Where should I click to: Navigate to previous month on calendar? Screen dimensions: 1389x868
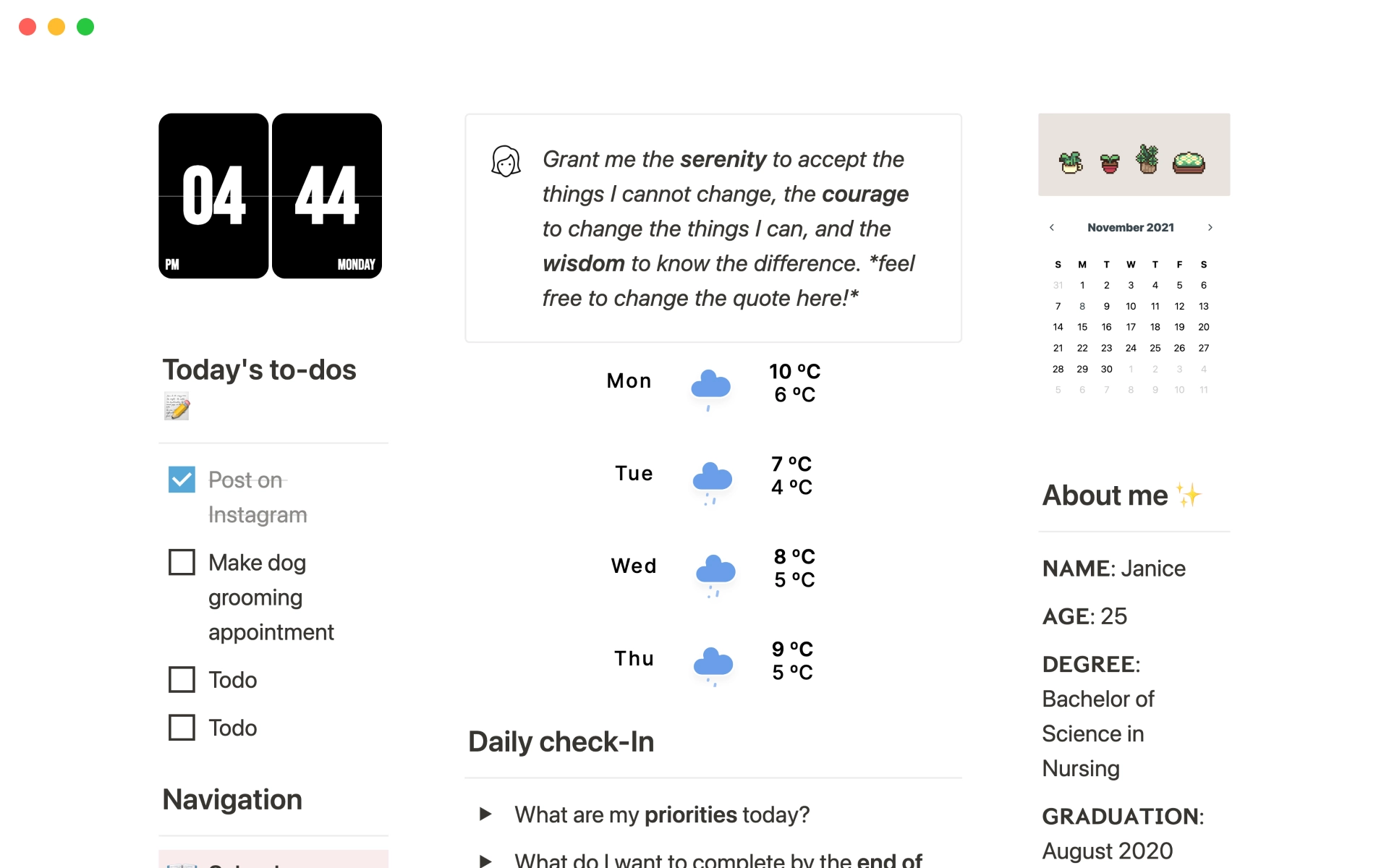[x=1052, y=228]
